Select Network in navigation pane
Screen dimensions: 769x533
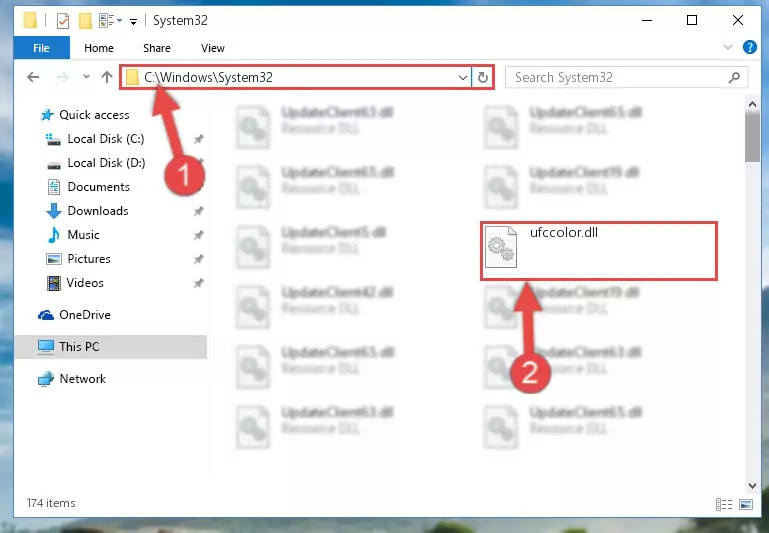coord(82,379)
